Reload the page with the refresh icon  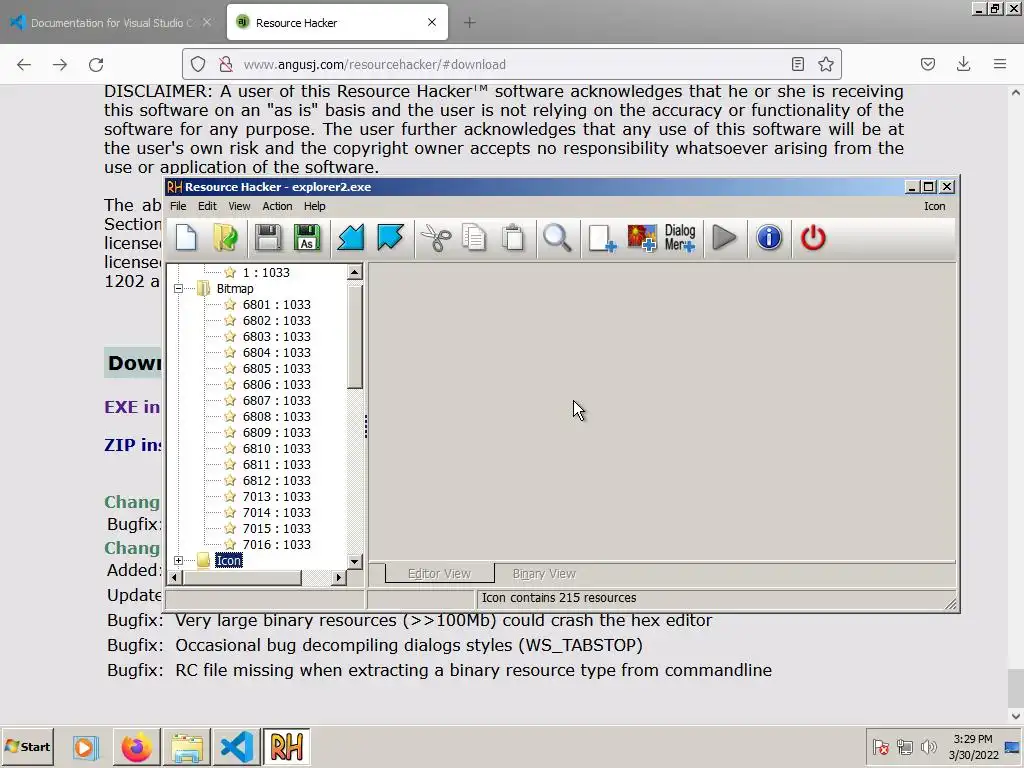(x=96, y=64)
